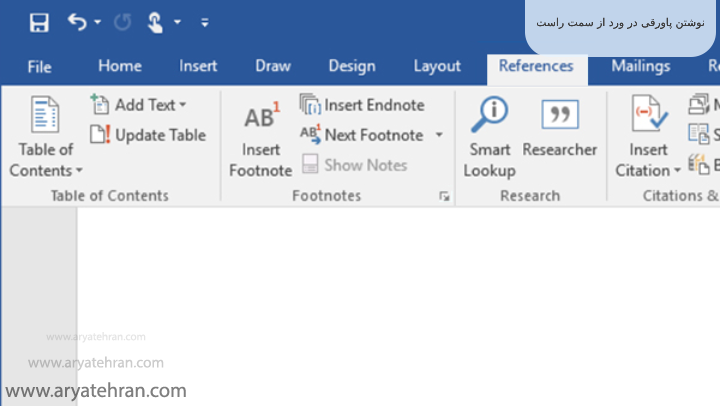Expand the Add Text dropdown
The width and height of the screenshot is (720, 406).
(x=182, y=105)
